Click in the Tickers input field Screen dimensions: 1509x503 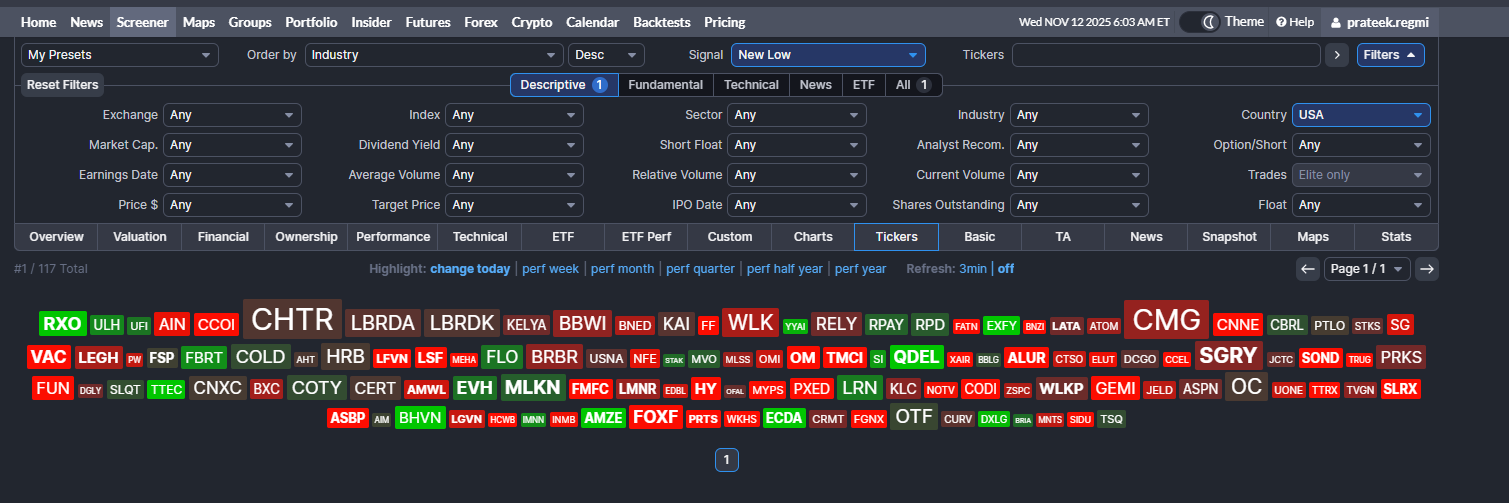[x=1166, y=55]
